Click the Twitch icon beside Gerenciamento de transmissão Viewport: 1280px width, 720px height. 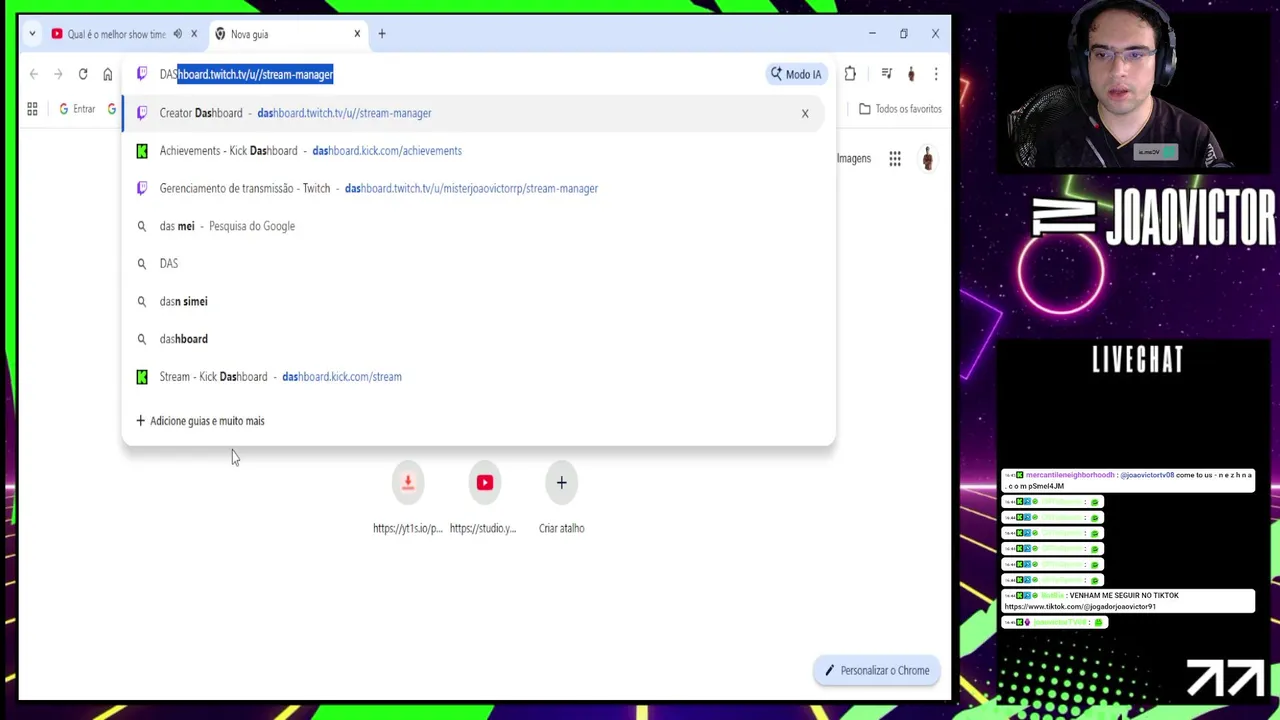click(x=142, y=188)
